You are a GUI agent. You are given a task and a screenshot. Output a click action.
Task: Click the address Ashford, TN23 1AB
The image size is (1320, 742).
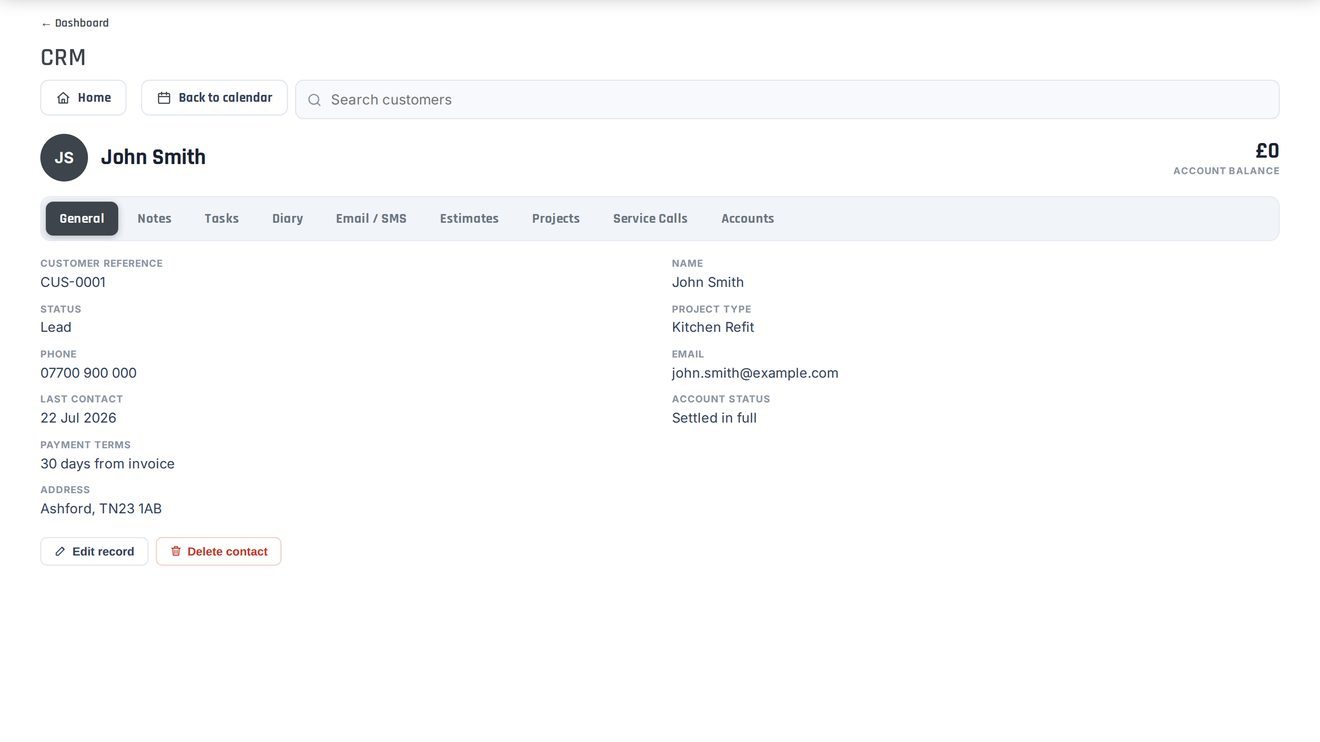[x=101, y=509]
